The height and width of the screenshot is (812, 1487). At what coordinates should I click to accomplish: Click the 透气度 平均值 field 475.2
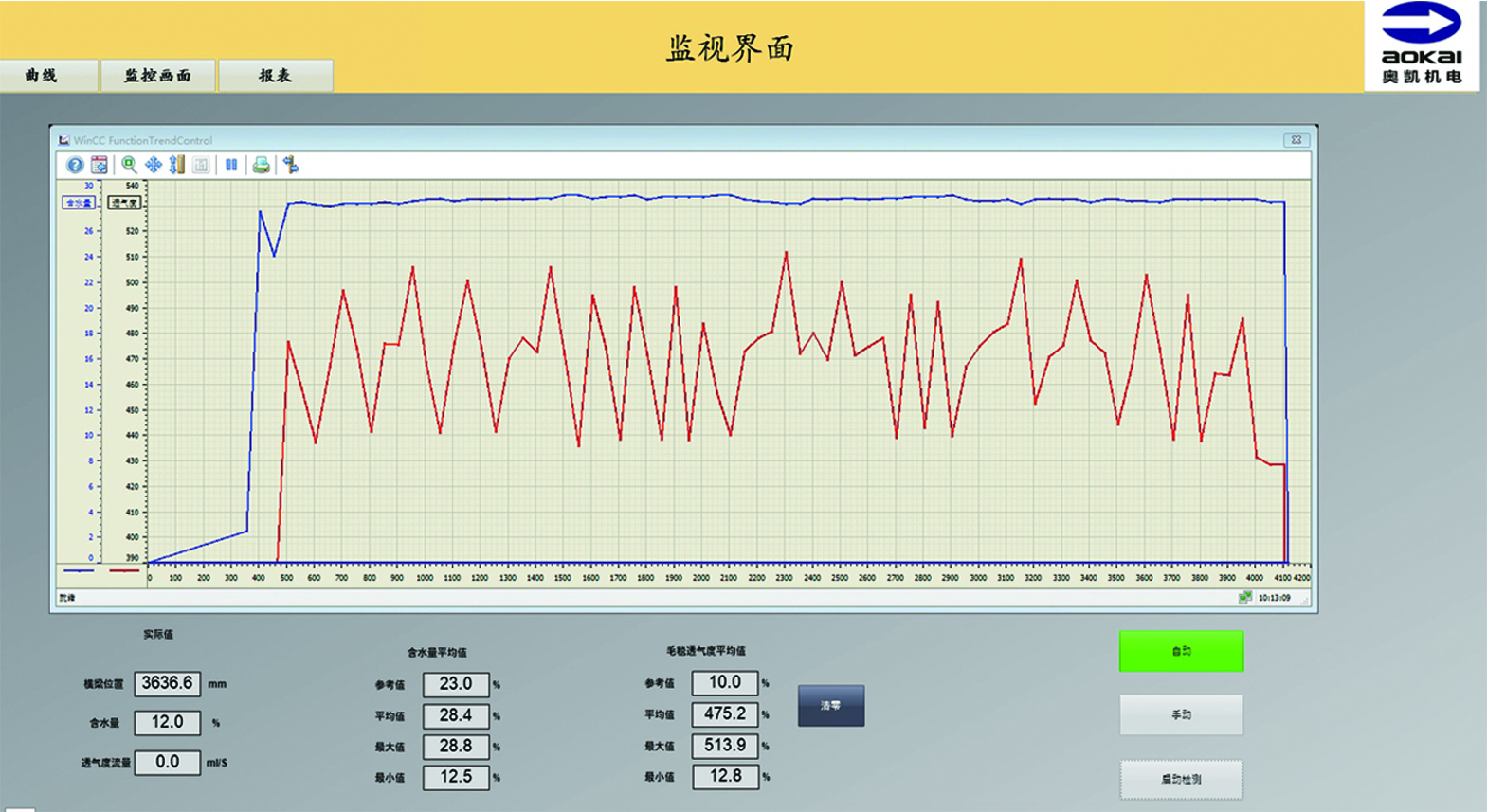tap(725, 713)
